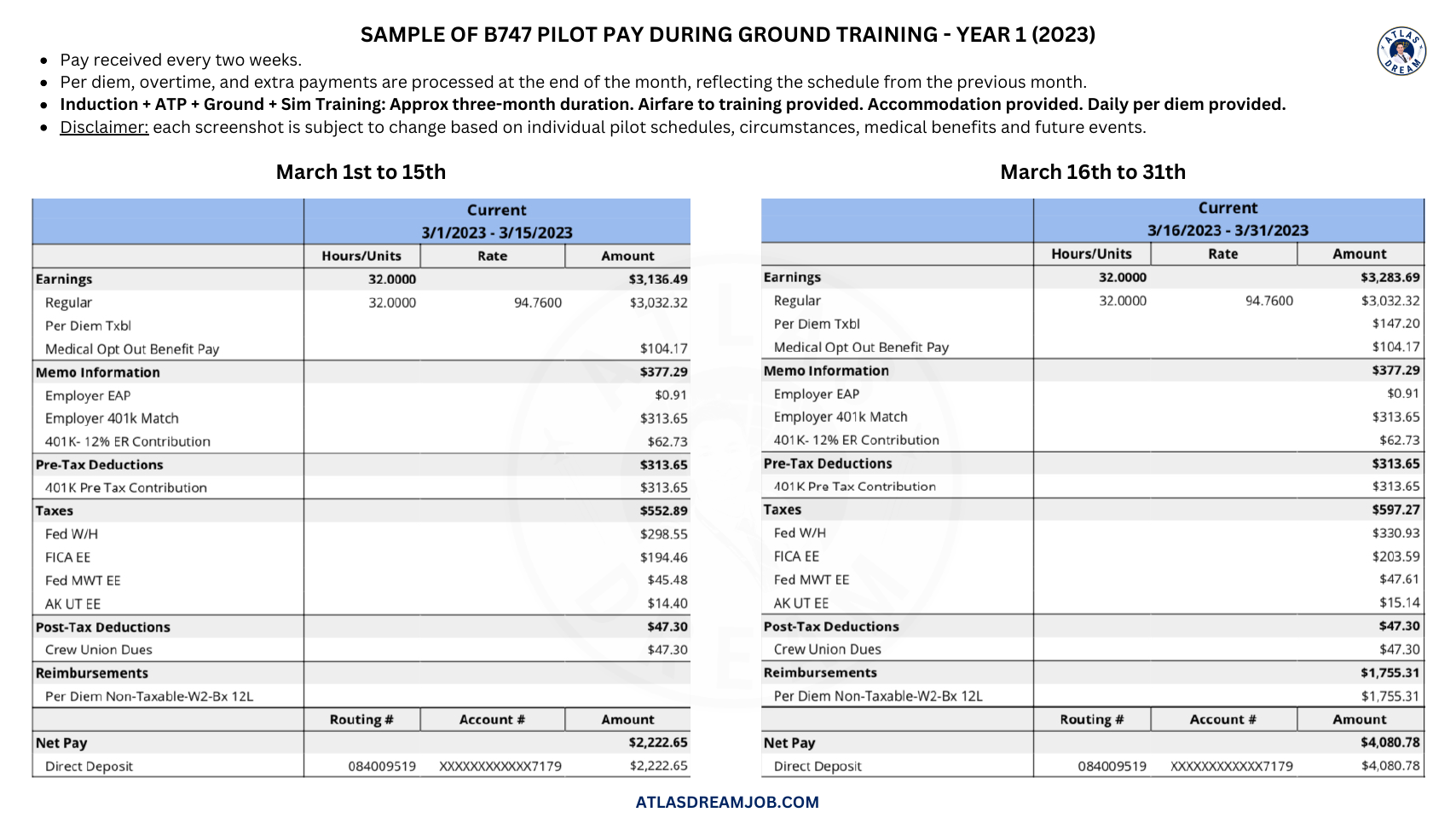1456x818 pixels.
Task: Click Fed W/H amount $330.93
Action: pos(1396,533)
